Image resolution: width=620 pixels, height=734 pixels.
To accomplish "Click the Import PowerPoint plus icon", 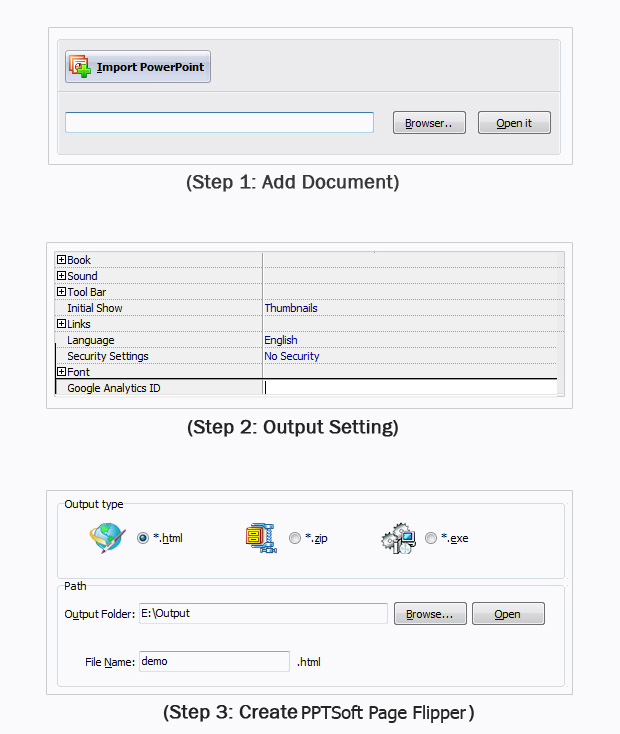I will [80, 66].
